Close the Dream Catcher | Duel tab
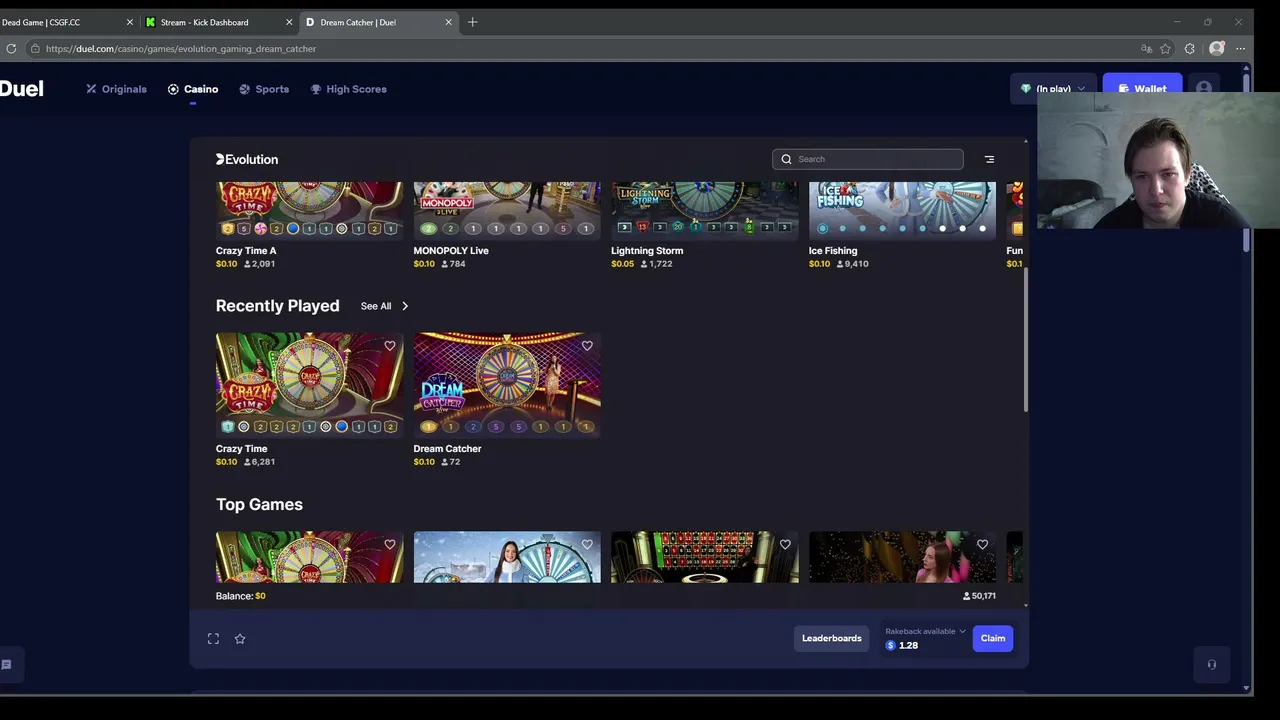Screen dimensions: 1280x720 pos(448,22)
